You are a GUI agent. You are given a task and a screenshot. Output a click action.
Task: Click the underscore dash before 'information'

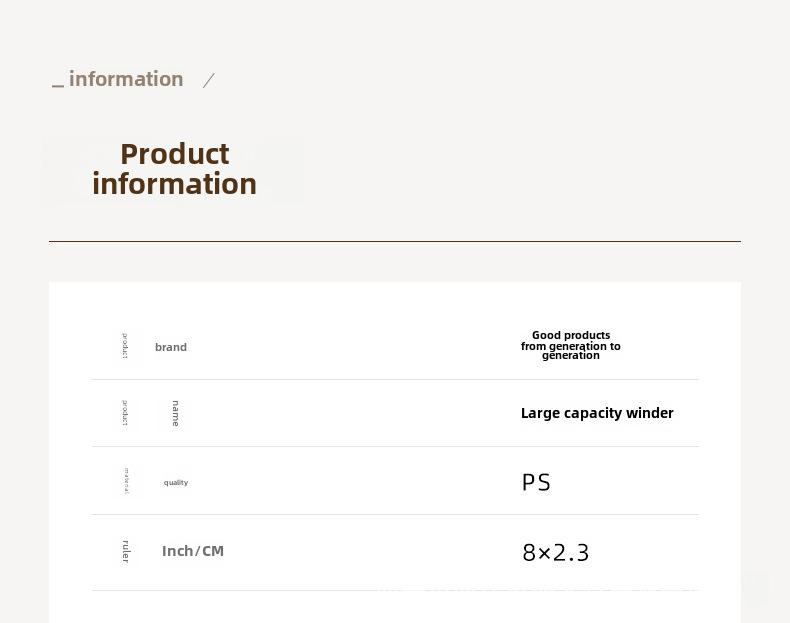click(58, 87)
